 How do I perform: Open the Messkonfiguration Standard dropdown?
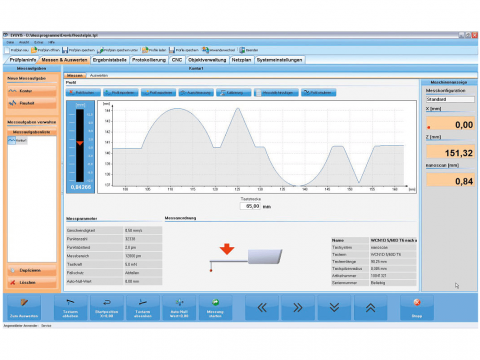450,99
